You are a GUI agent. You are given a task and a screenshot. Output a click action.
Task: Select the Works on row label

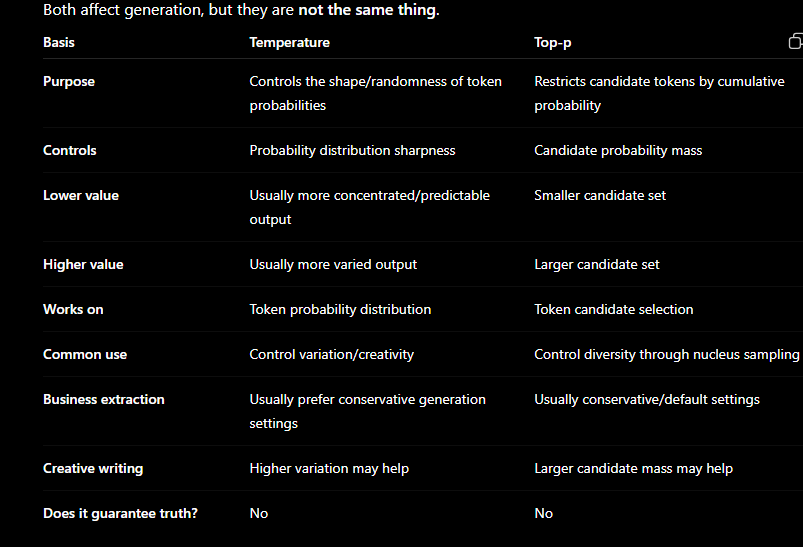click(x=73, y=309)
